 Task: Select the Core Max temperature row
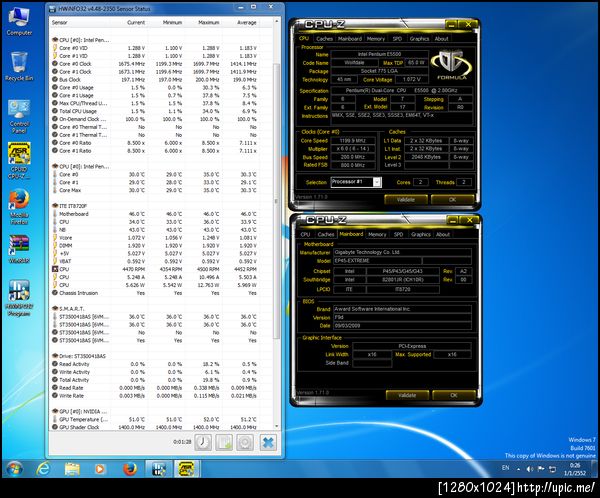pos(155,190)
